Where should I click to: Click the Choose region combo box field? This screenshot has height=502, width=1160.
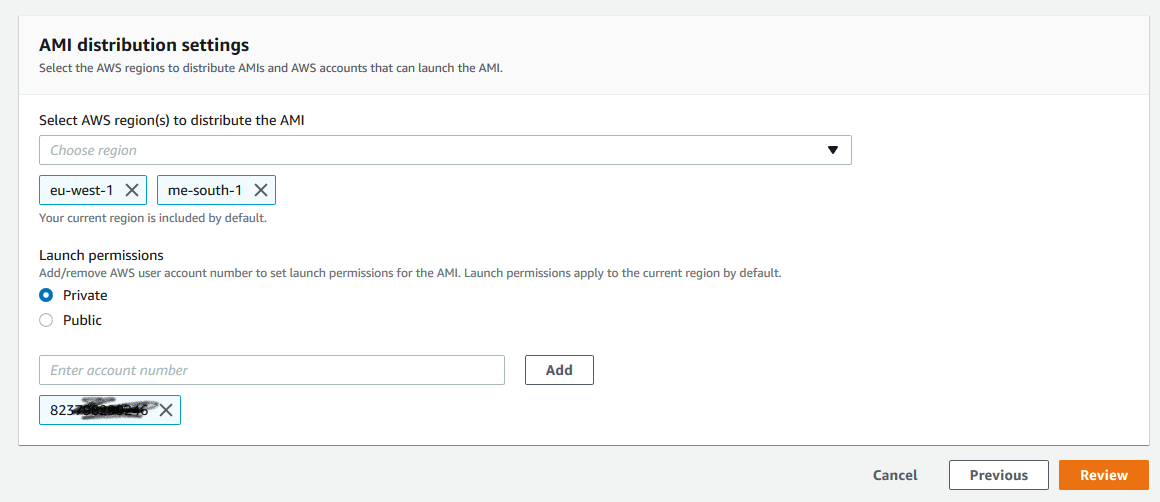(430, 150)
